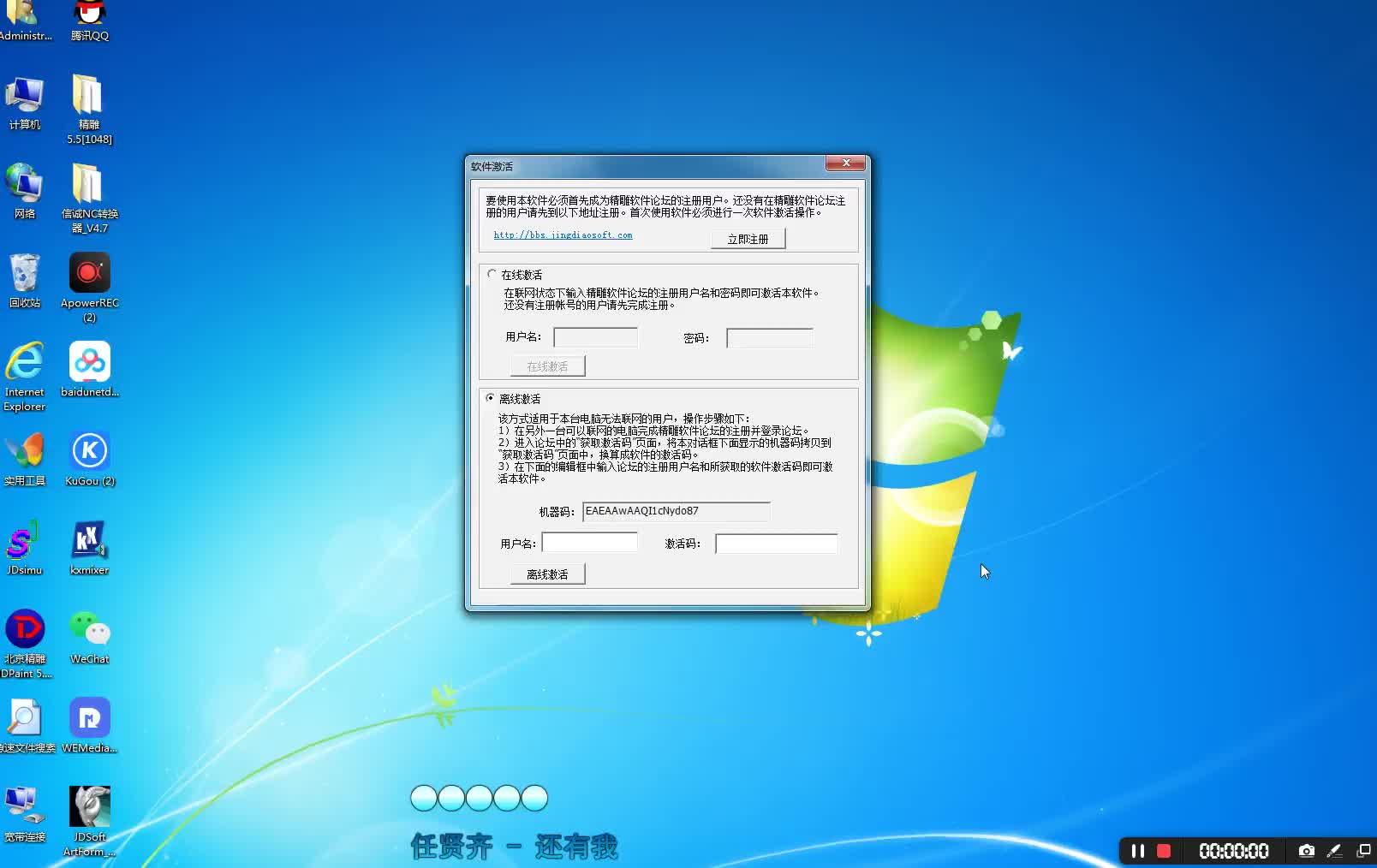Image resolution: width=1377 pixels, height=868 pixels.
Task: Open the recorder annotation pen tool
Action: click(1334, 851)
